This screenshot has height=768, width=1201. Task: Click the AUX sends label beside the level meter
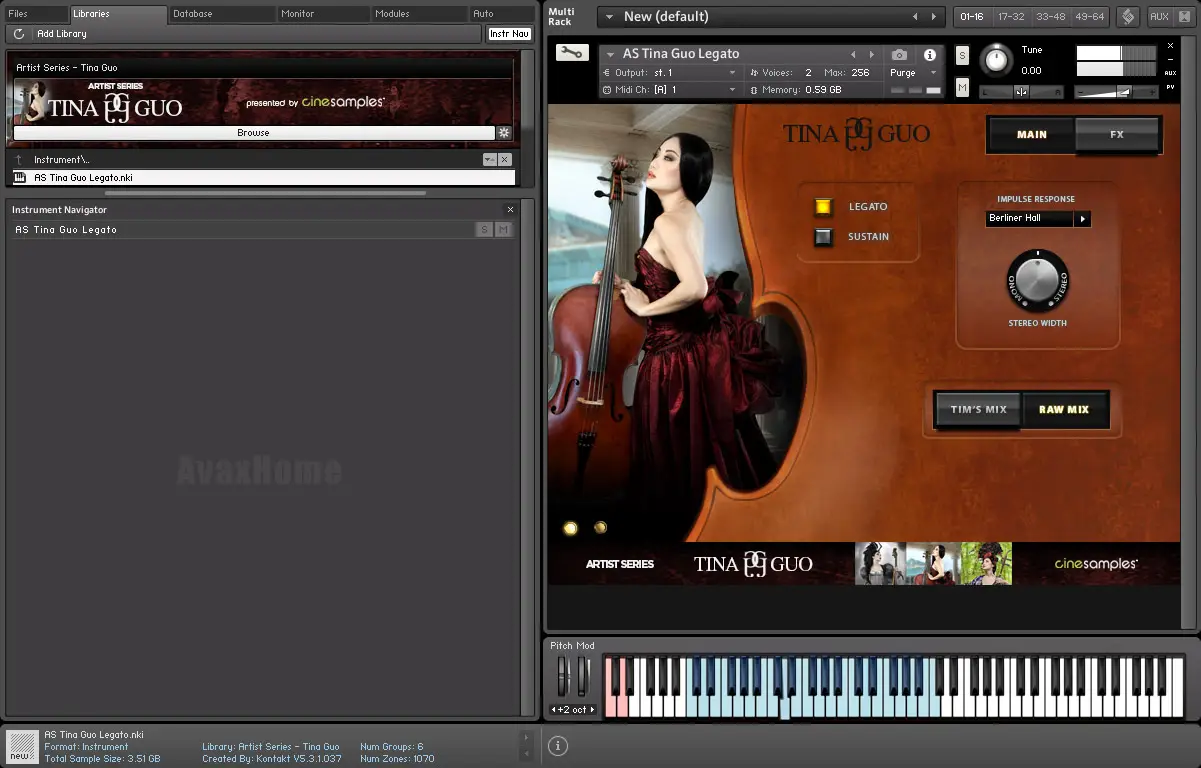pyautogui.click(x=1170, y=73)
